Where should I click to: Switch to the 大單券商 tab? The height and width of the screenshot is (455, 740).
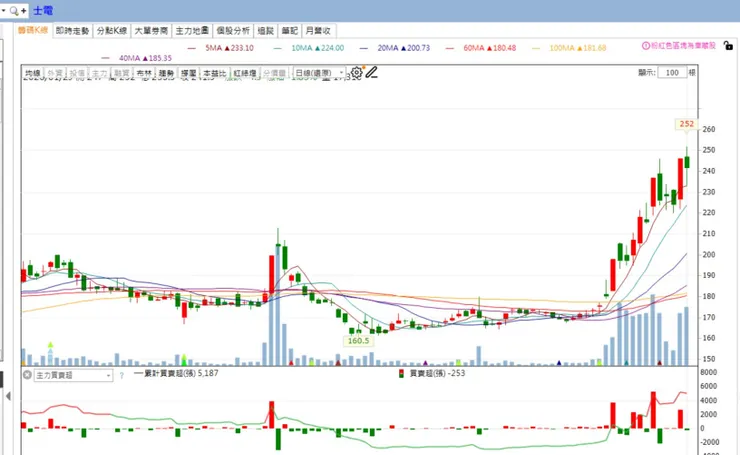pos(151,31)
